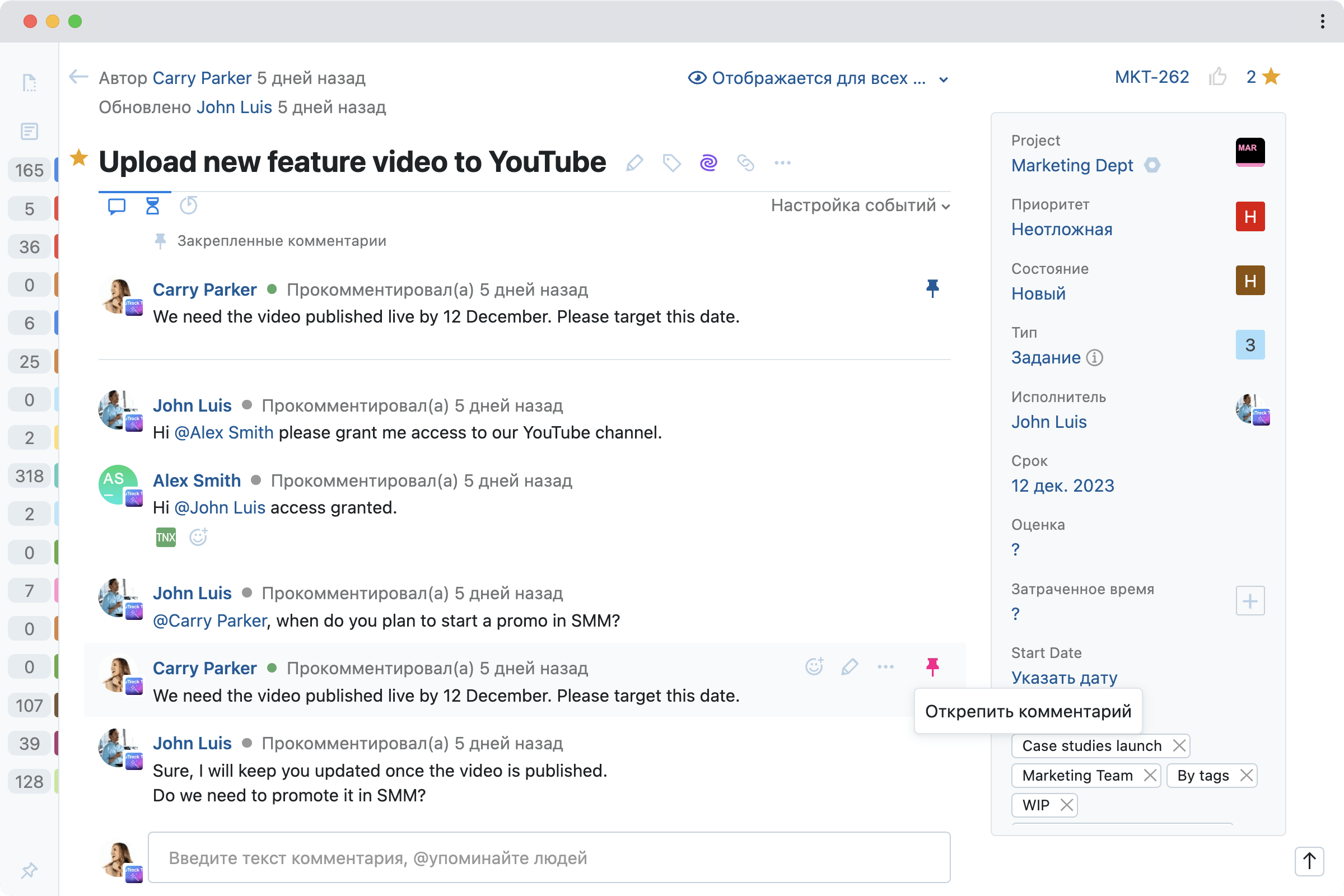Screen dimensions: 1344x896
Task: Edit the issue title with the pencil icon
Action: [x=634, y=163]
